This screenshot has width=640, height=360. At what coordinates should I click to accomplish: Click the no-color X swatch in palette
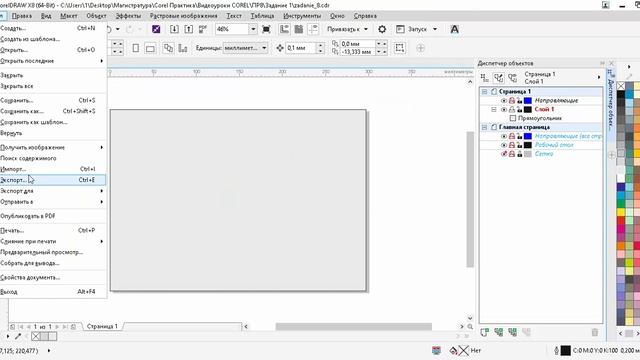621,86
